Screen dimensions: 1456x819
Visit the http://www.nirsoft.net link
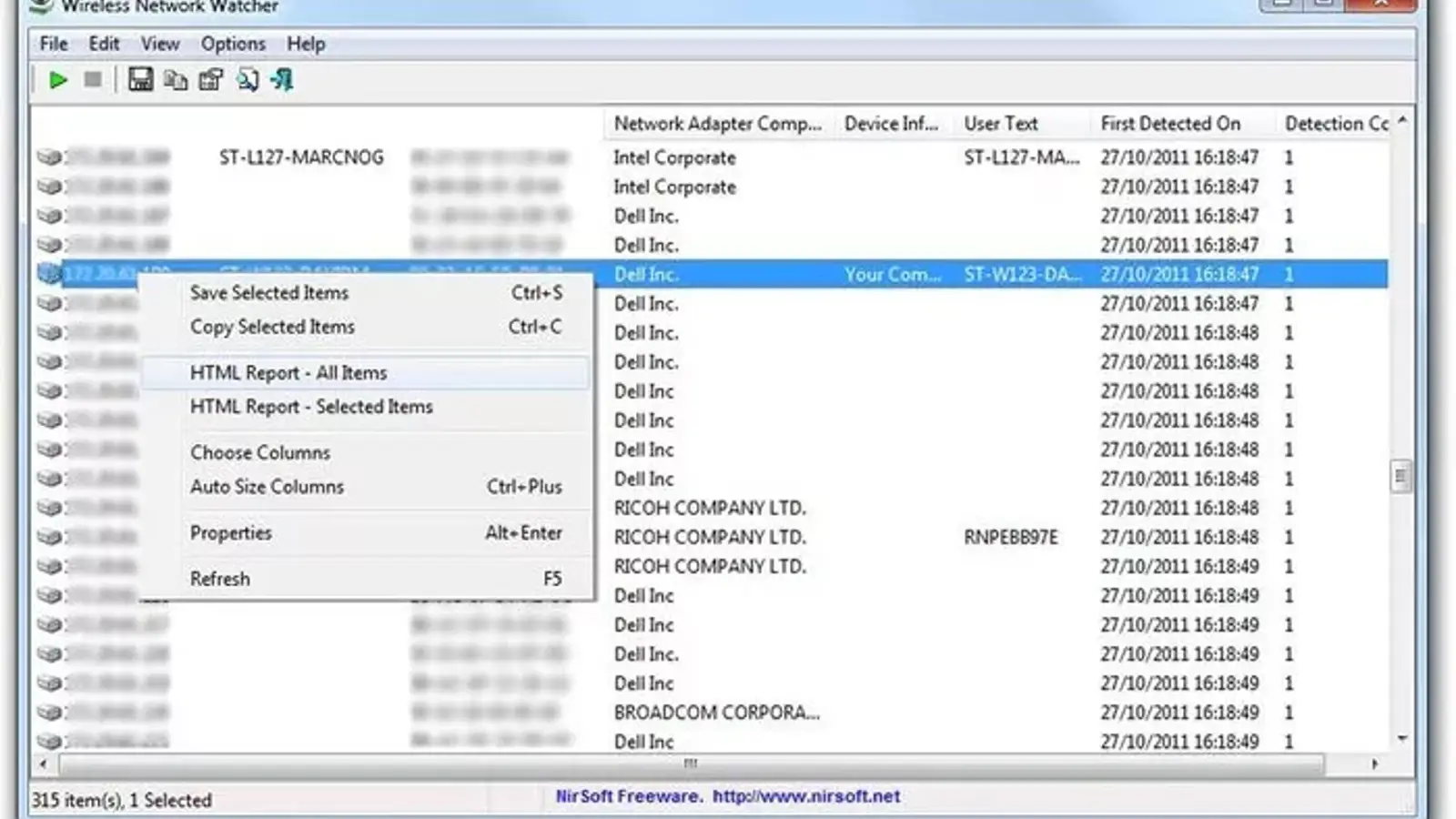coord(806,796)
